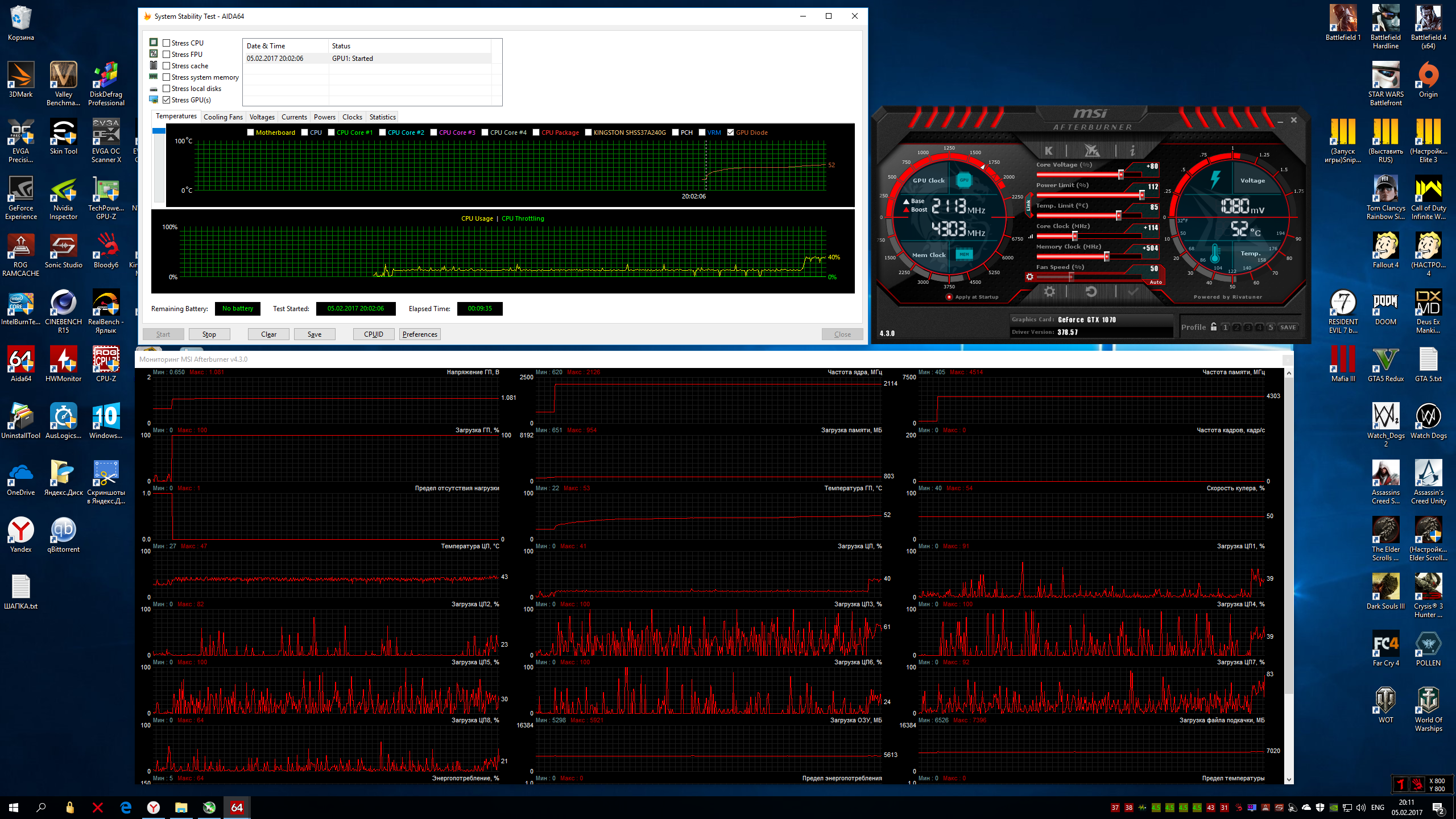Open the Statistics tab in AIDA64
Screen dimensions: 1456x819
click(382, 117)
